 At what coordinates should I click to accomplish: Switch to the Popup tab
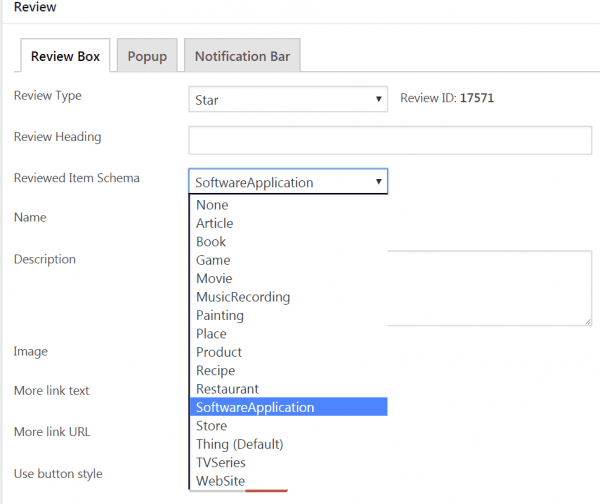pyautogui.click(x=147, y=56)
